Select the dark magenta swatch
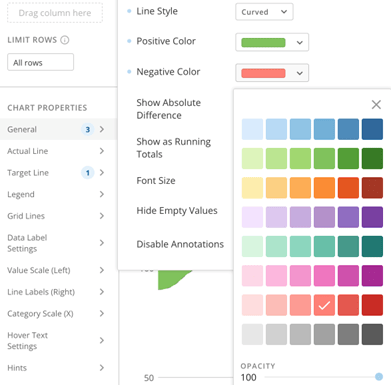The width and height of the screenshot is (391, 385). click(x=372, y=276)
